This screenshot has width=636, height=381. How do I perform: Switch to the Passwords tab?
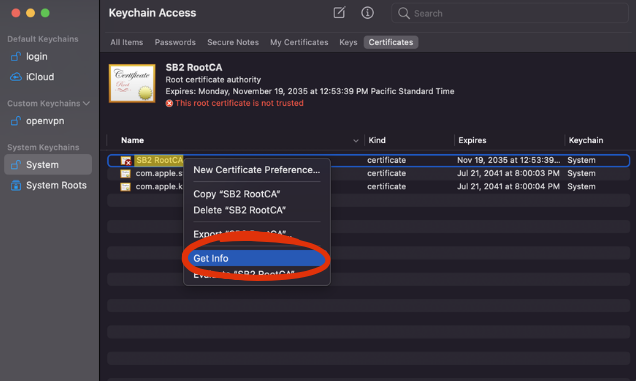pyautogui.click(x=175, y=42)
